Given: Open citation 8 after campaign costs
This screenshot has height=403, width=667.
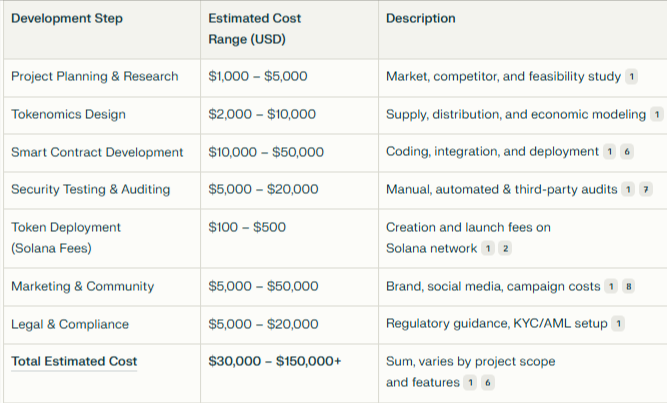Looking at the screenshot, I should 628,286.
